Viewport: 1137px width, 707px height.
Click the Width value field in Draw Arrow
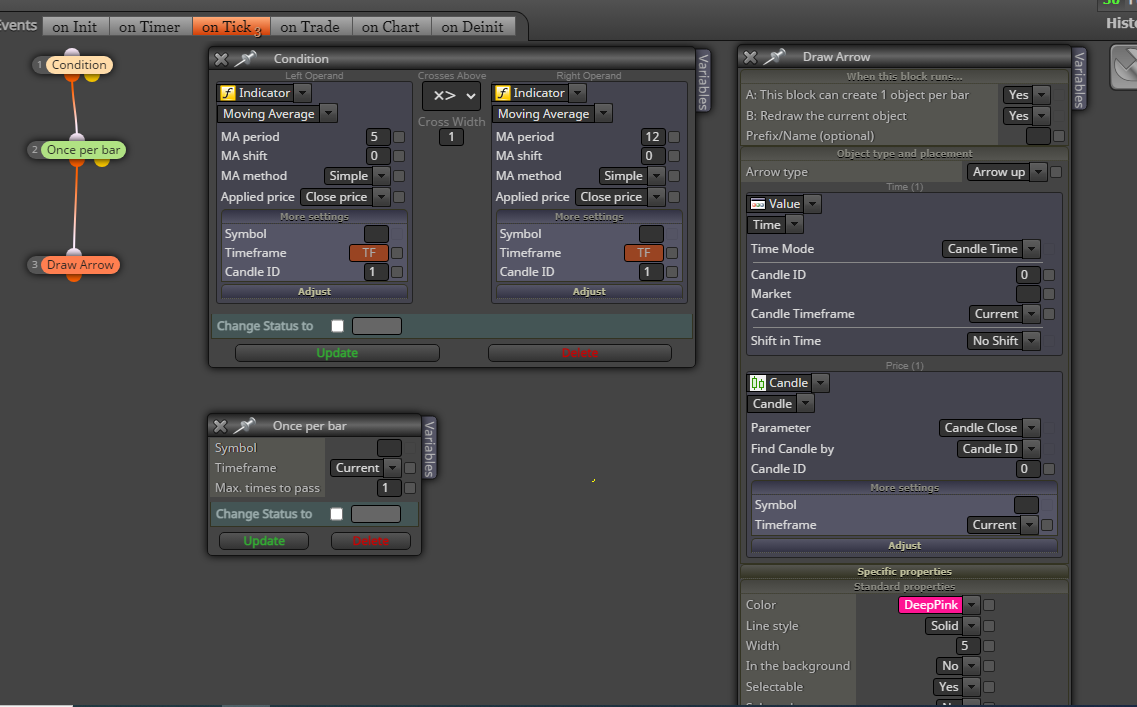968,646
